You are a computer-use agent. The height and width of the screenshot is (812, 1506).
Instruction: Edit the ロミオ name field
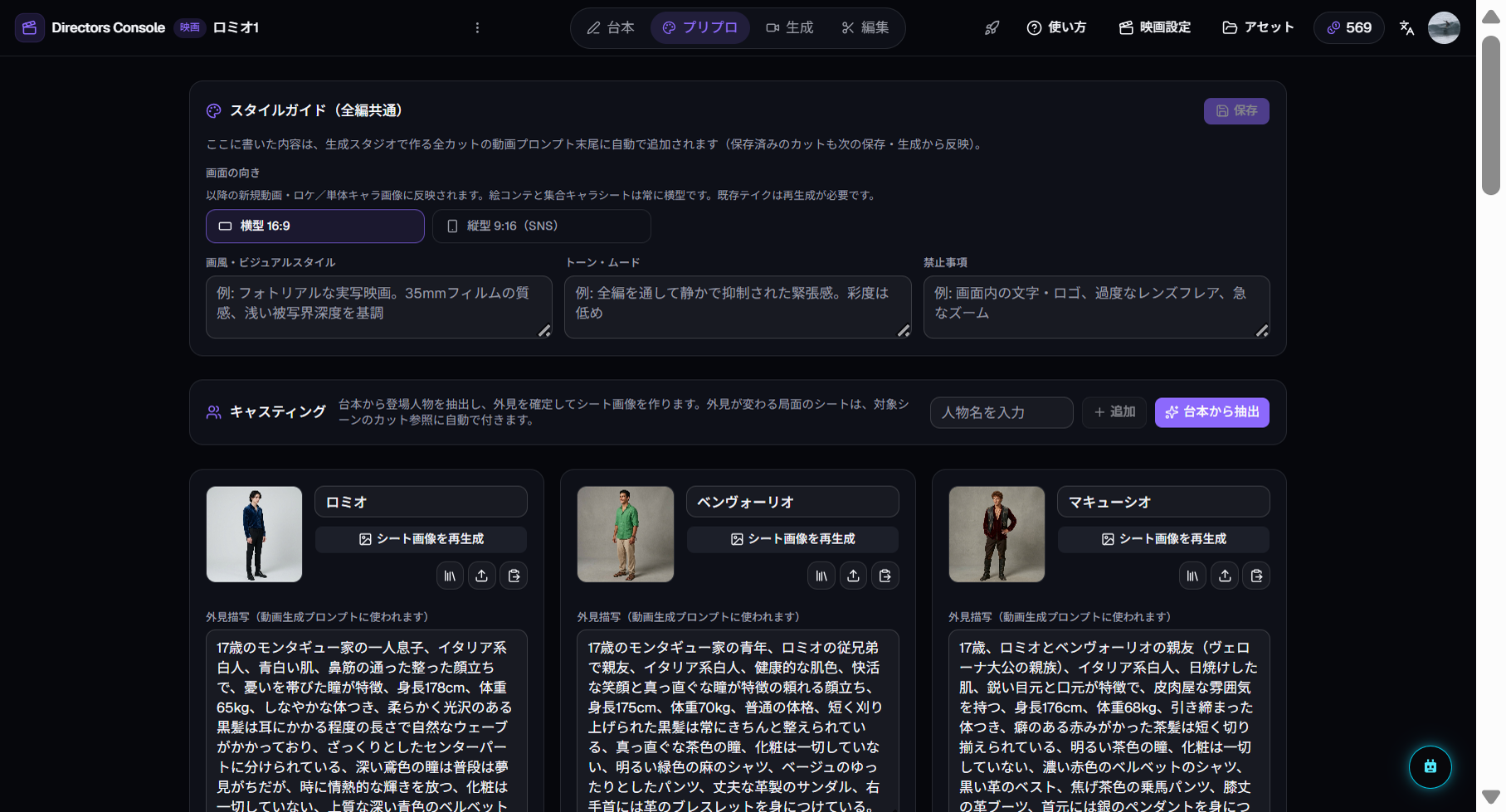(421, 502)
